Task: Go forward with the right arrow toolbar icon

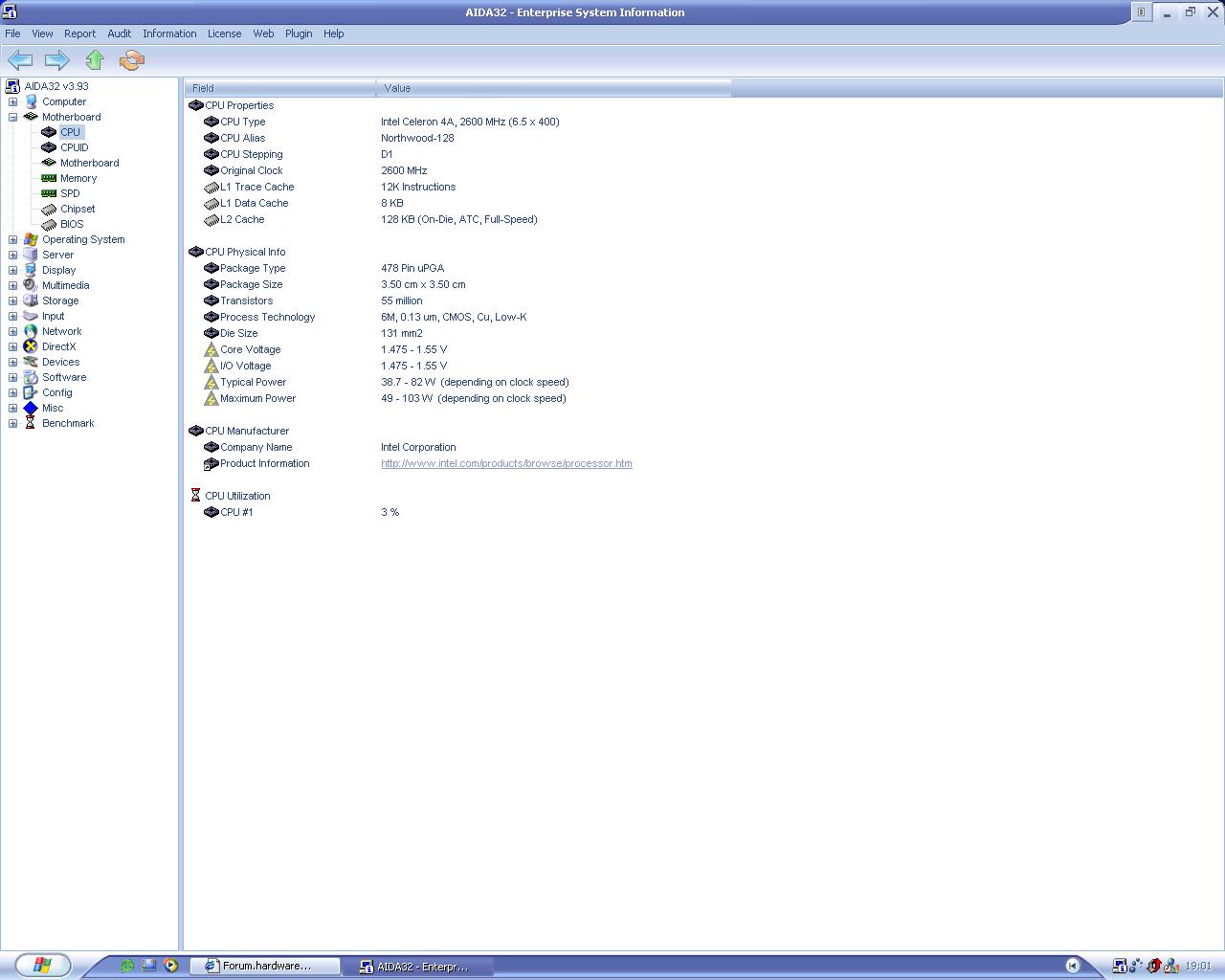Action: tap(57, 60)
